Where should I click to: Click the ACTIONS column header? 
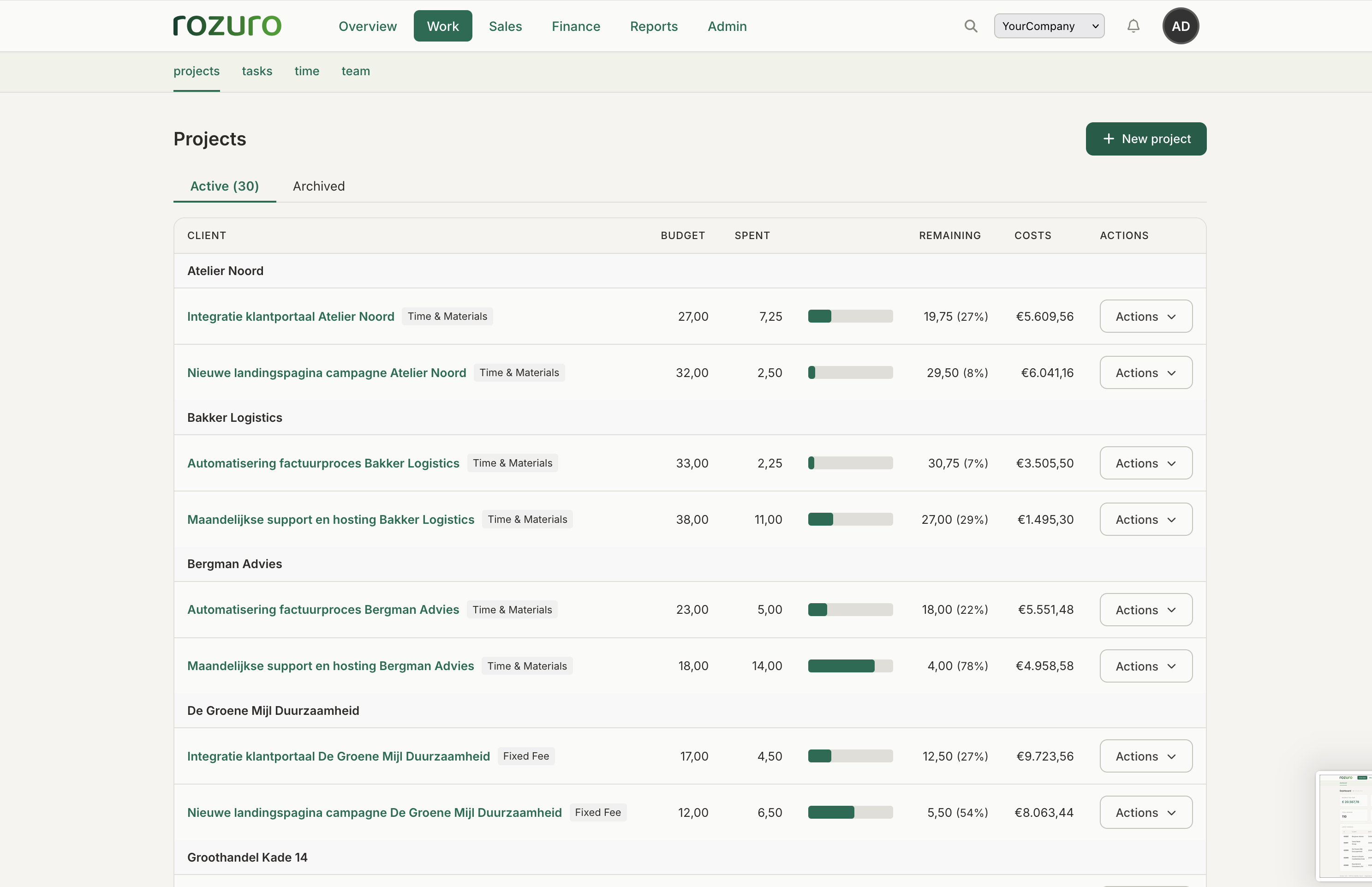(1124, 235)
